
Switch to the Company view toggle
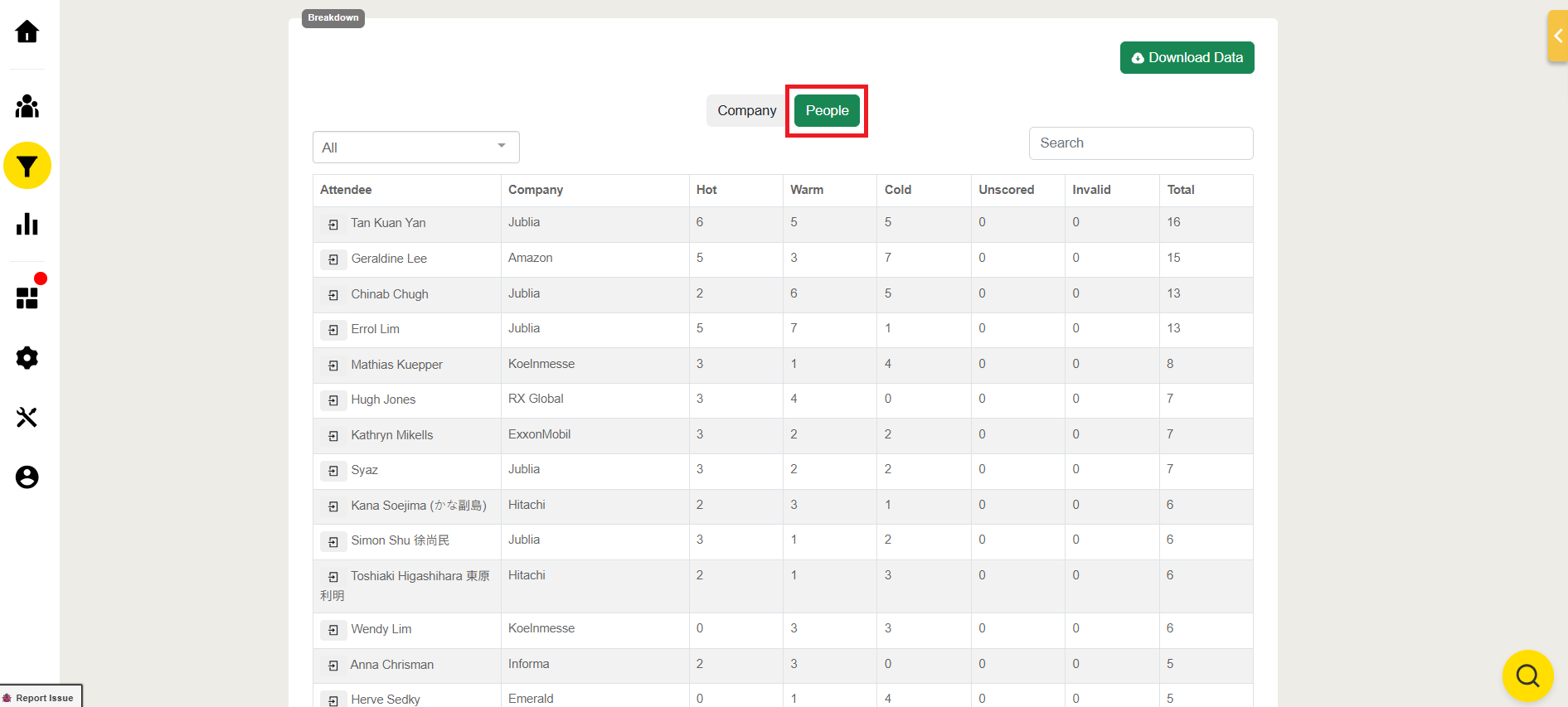746,110
